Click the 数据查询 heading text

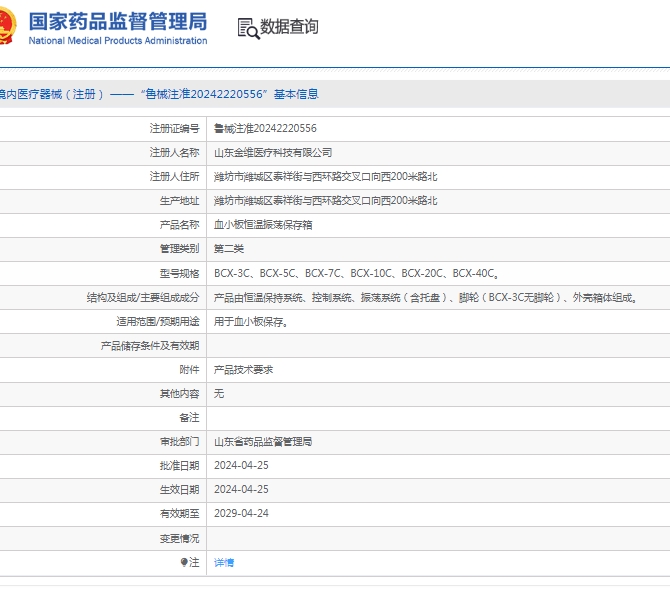(x=289, y=26)
